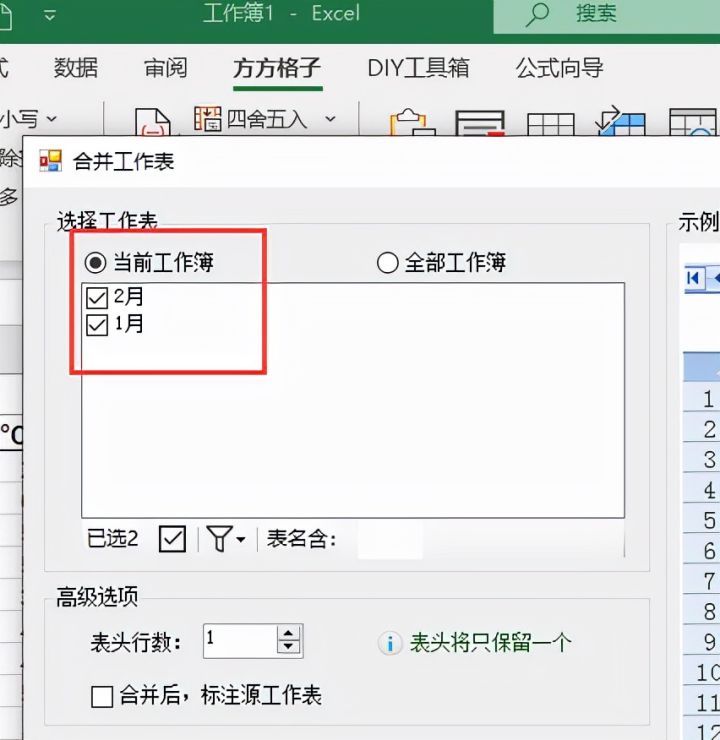Click the 表名含 text input field

[x=390, y=539]
